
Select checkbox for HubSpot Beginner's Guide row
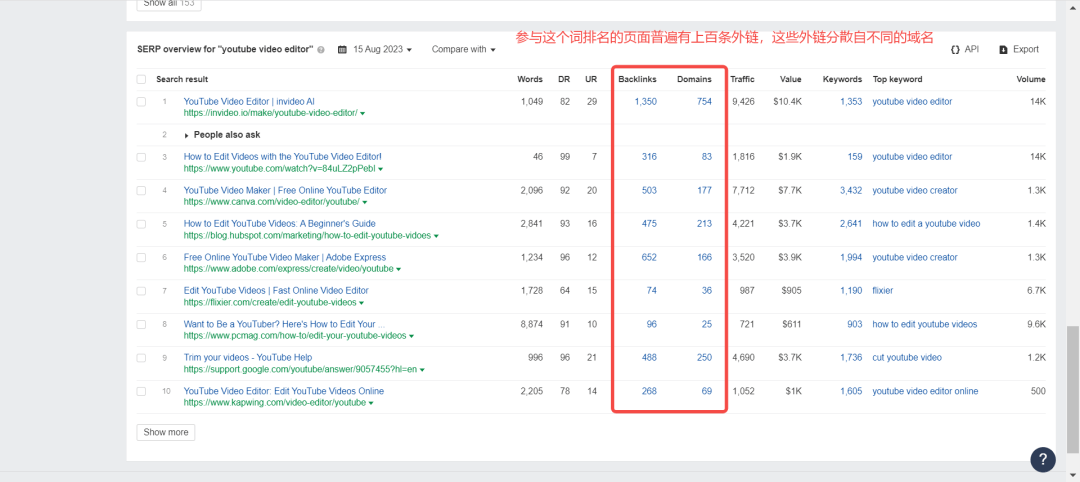tap(141, 224)
